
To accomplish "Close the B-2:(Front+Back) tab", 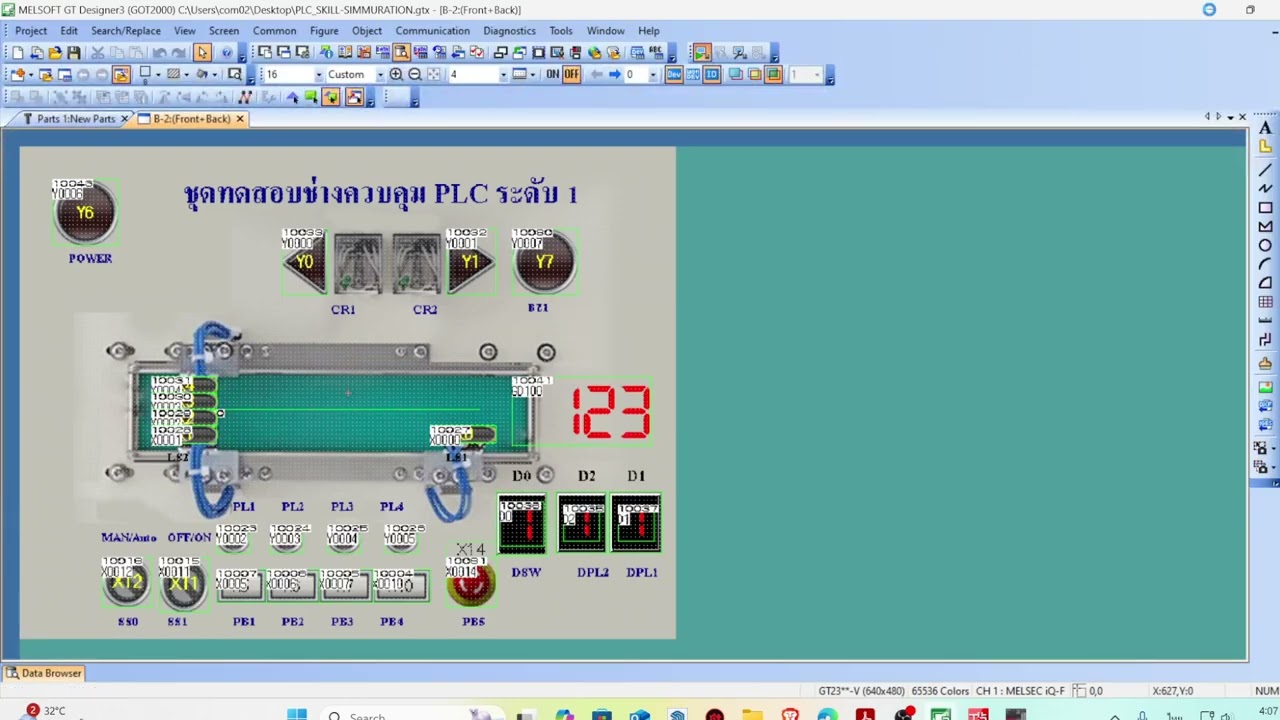I will tap(240, 119).
